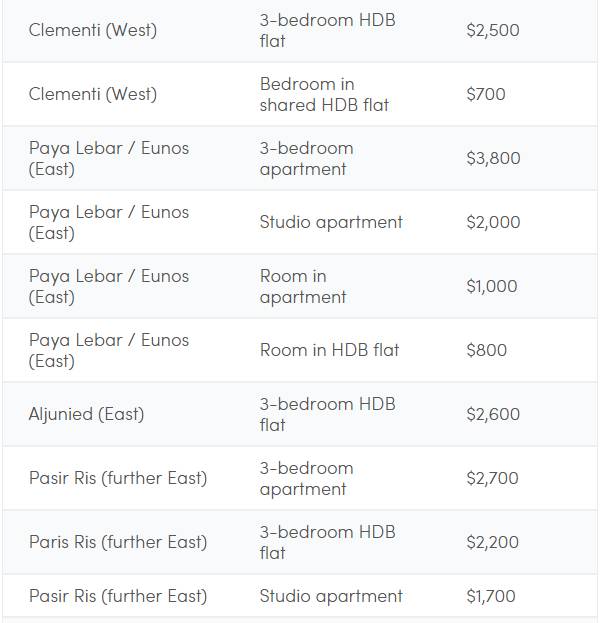Select the 'Room in apartment' cell
The width and height of the screenshot is (602, 623).
(303, 286)
